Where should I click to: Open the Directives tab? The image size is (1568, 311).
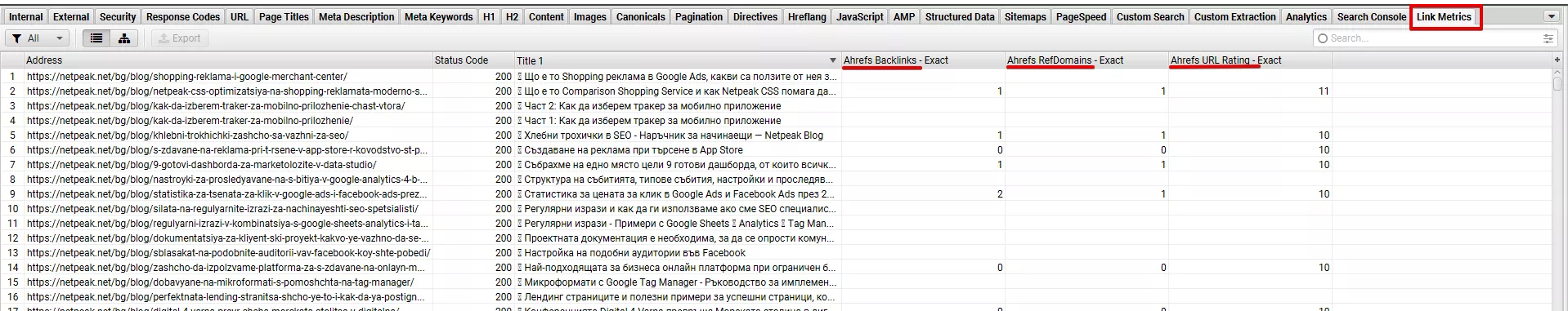[755, 16]
